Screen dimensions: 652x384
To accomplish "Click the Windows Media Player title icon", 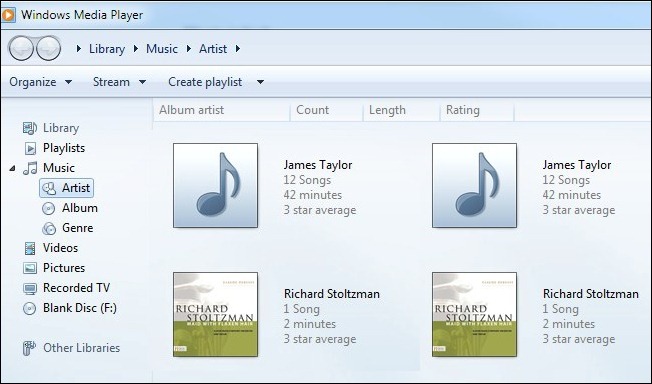I will [8, 15].
